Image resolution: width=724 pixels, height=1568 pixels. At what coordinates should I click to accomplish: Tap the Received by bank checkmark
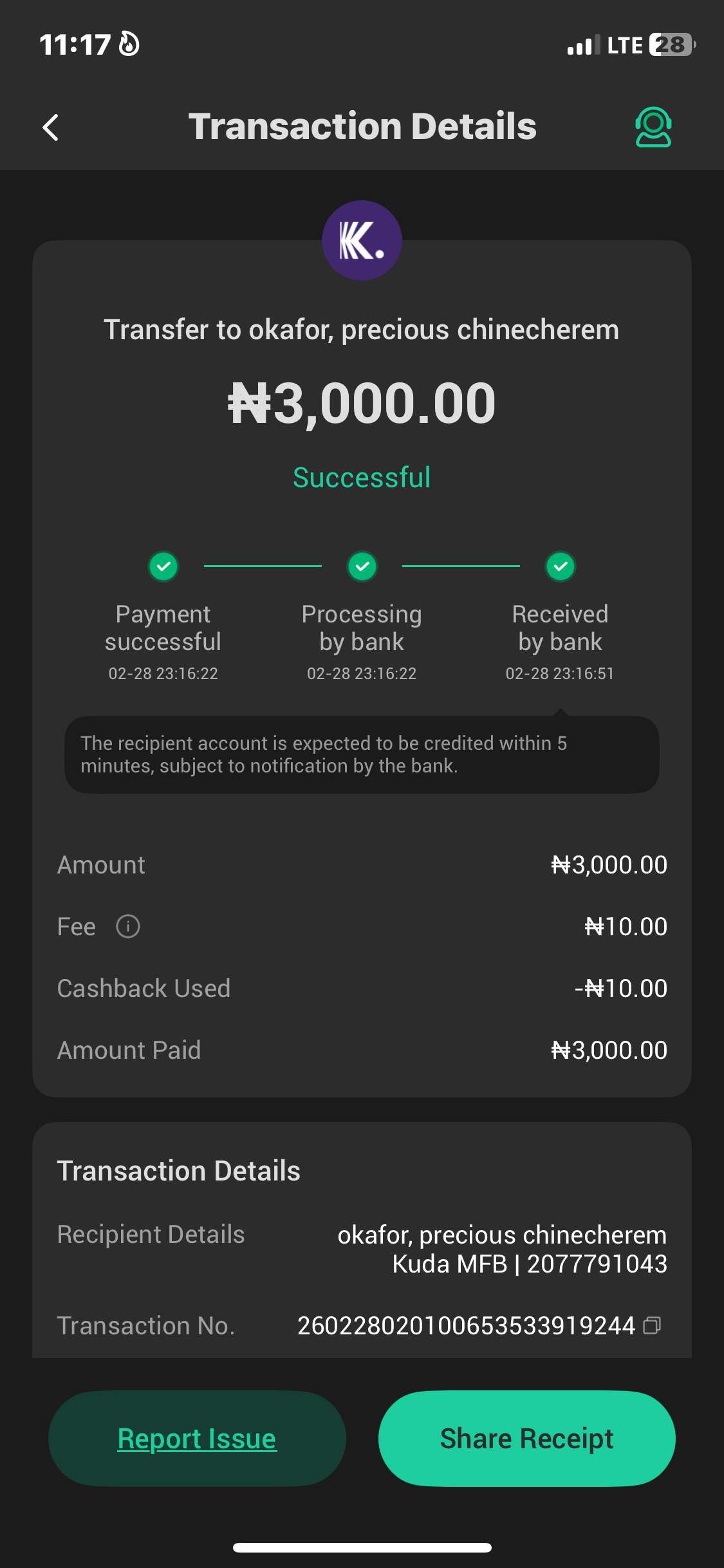(561, 566)
